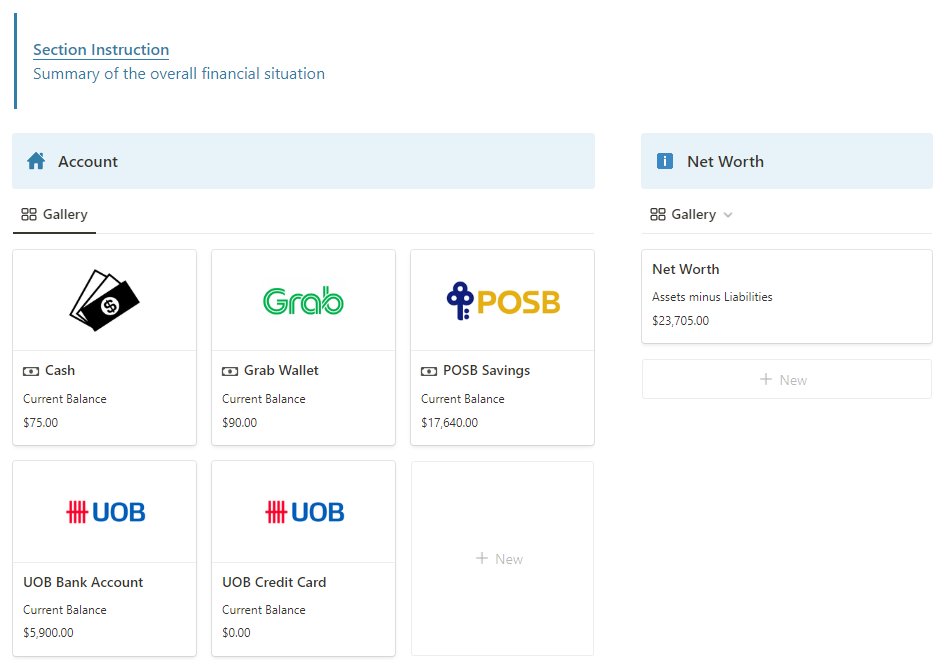Click the $0.00 balance value

(x=236, y=633)
